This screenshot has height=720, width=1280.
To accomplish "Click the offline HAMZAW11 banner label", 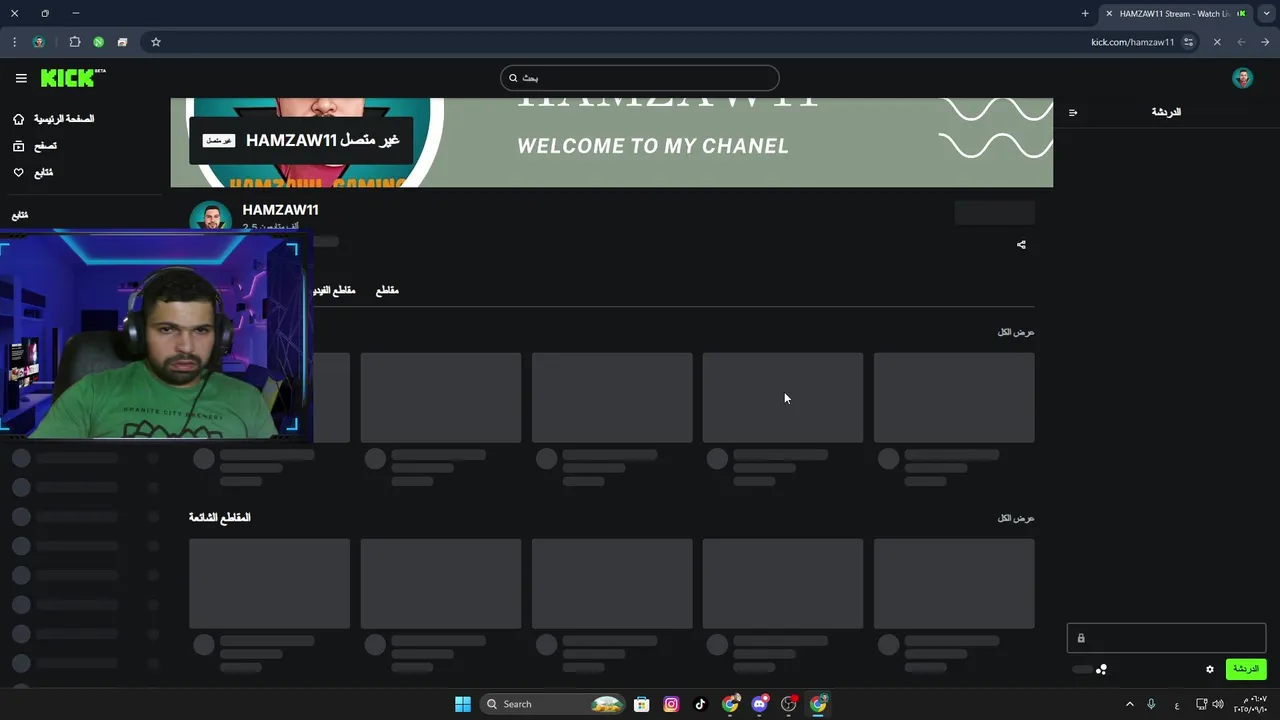I will (x=301, y=140).
